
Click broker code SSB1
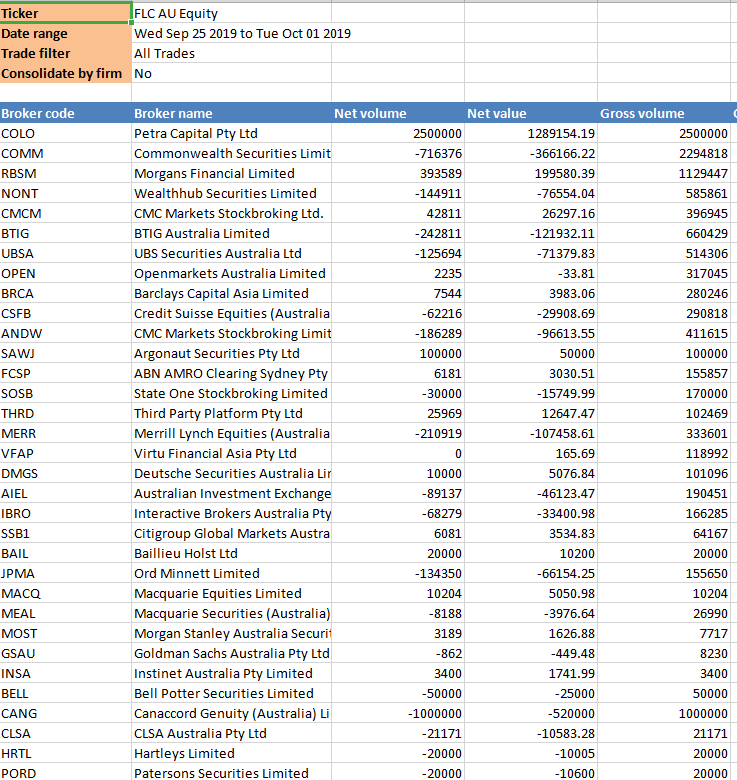click(66, 533)
